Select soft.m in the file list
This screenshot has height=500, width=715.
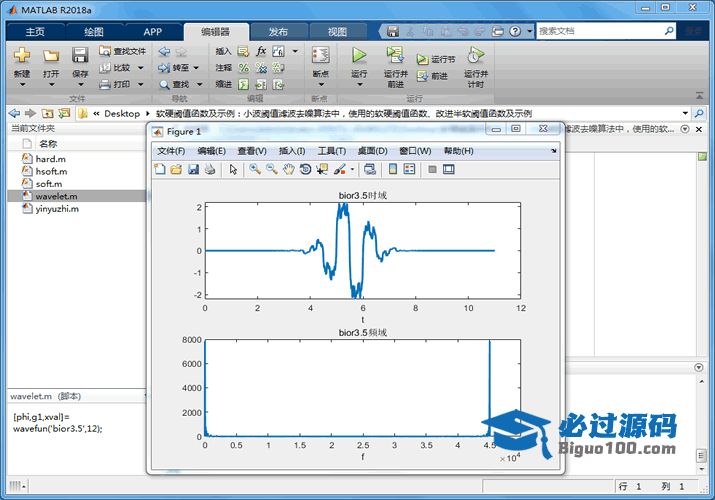(x=49, y=184)
